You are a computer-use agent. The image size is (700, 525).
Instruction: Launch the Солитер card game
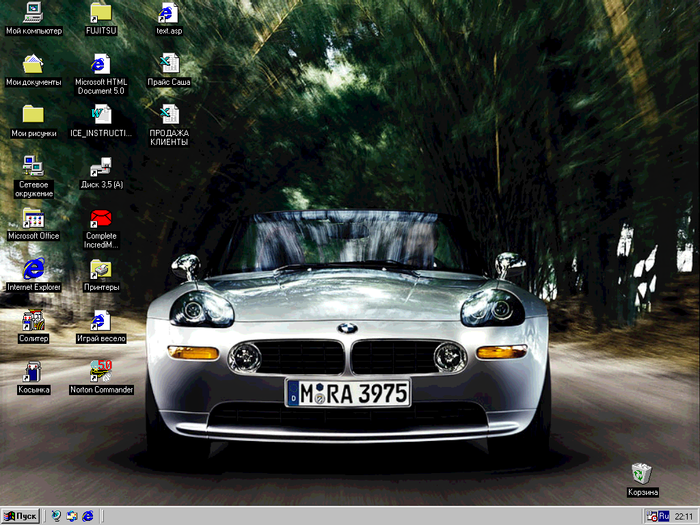point(33,321)
